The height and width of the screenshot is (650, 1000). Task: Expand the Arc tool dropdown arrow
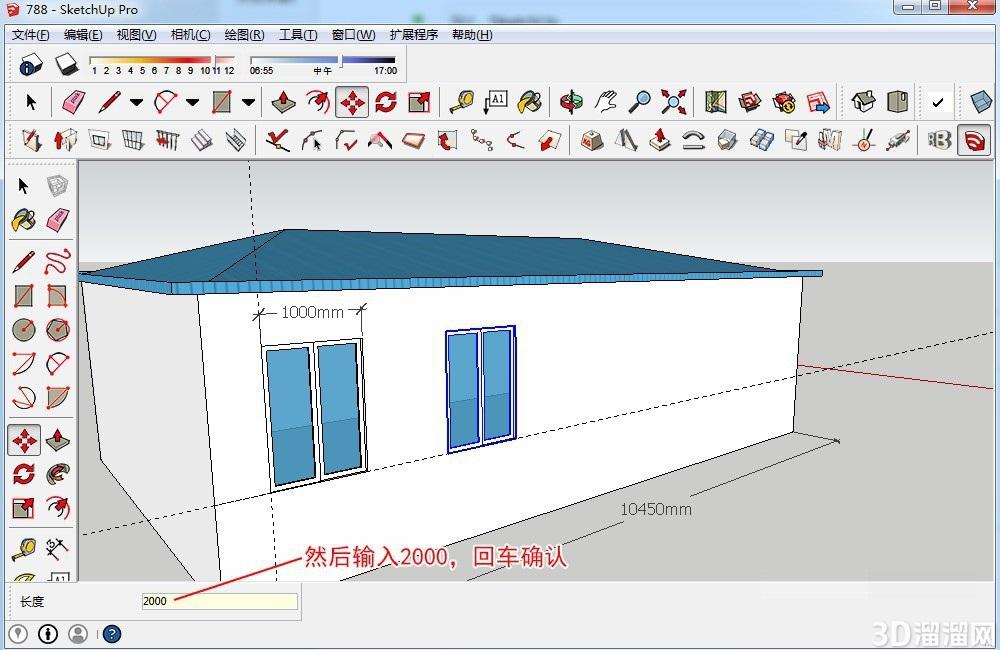click(x=193, y=102)
